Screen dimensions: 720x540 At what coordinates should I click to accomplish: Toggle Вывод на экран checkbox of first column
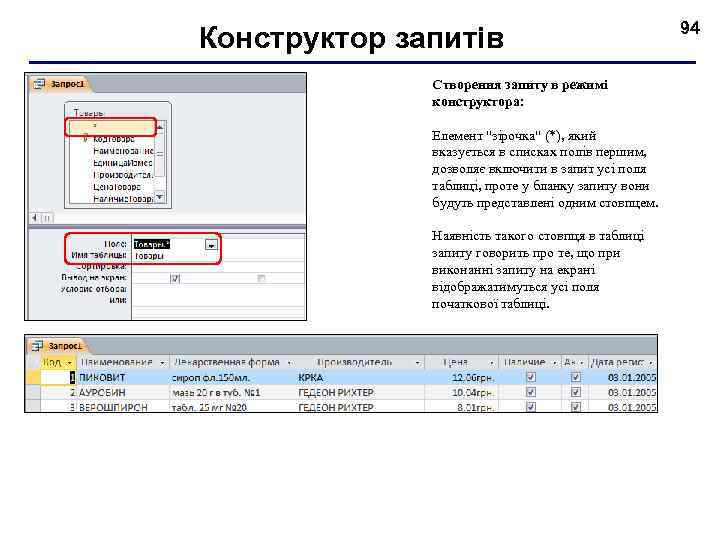pos(175,278)
